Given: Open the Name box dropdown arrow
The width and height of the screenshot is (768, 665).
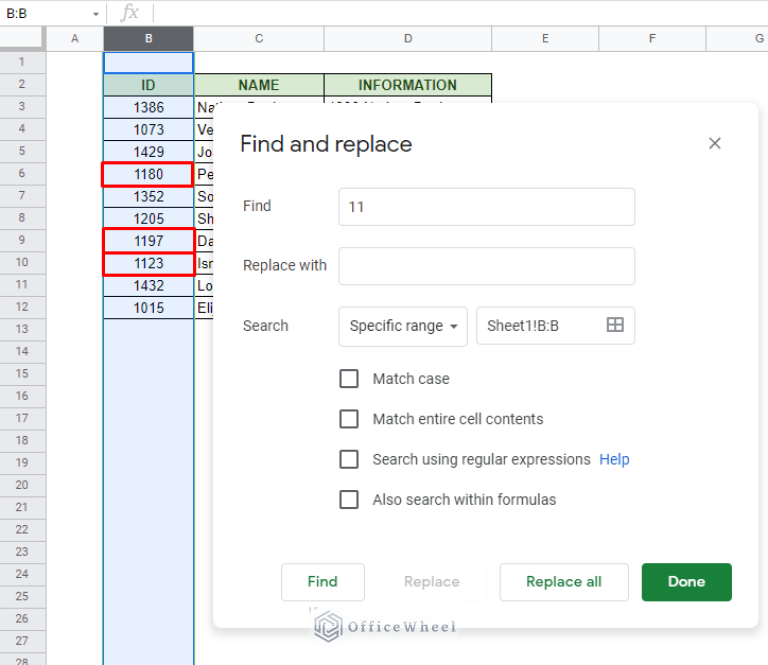Looking at the screenshot, I should coord(96,14).
